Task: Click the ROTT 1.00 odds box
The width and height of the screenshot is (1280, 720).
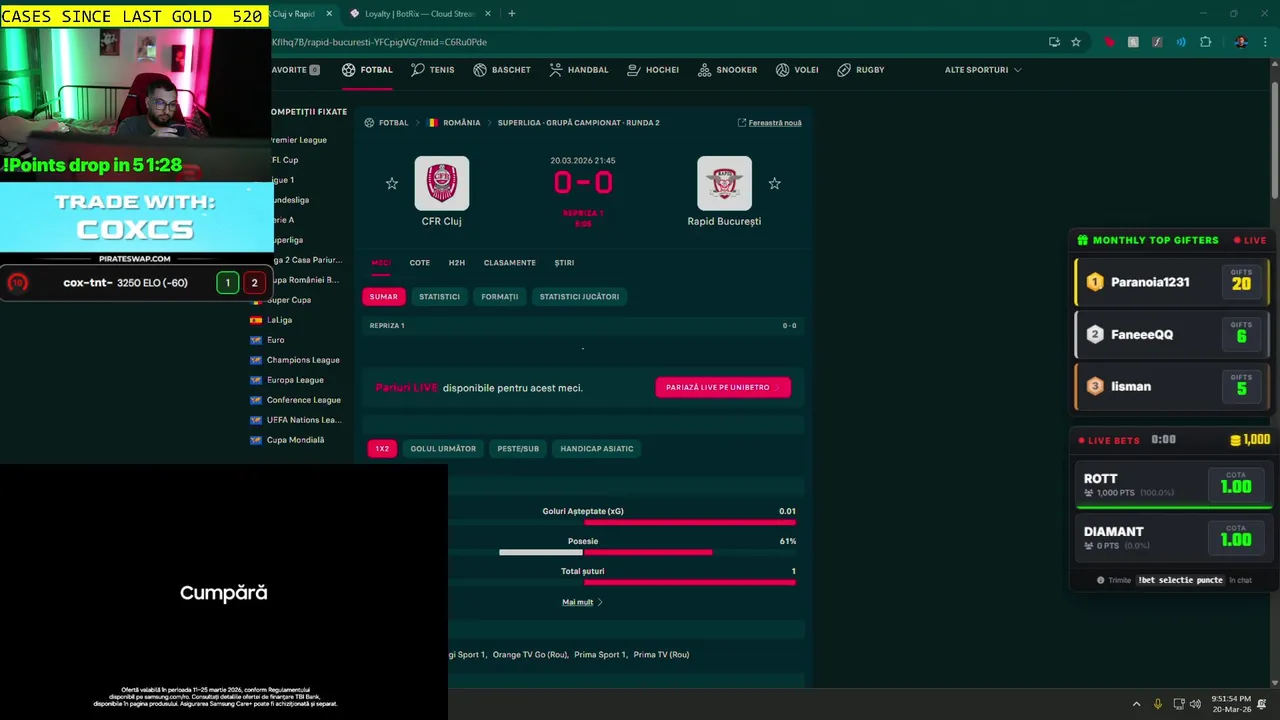Action: click(x=1236, y=486)
